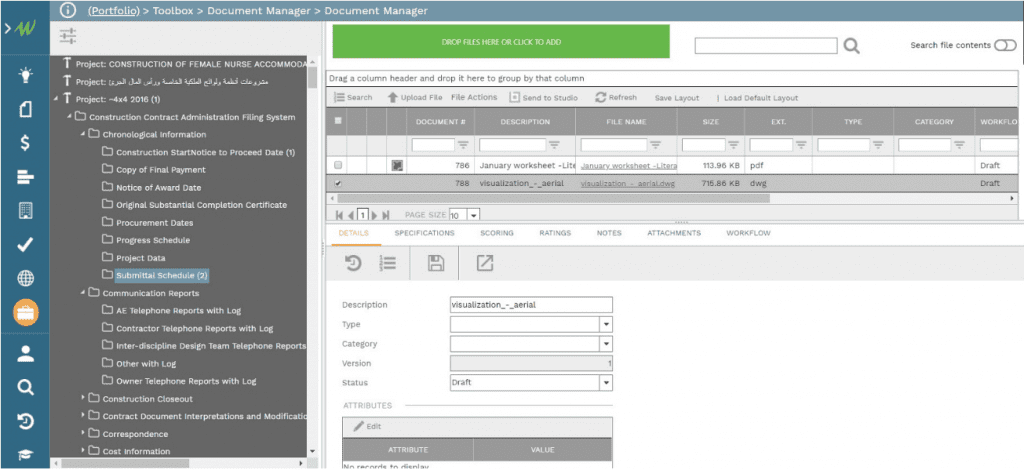This screenshot has width=1024, height=470.
Task: Switch to the Ratings tab
Action: (x=555, y=233)
